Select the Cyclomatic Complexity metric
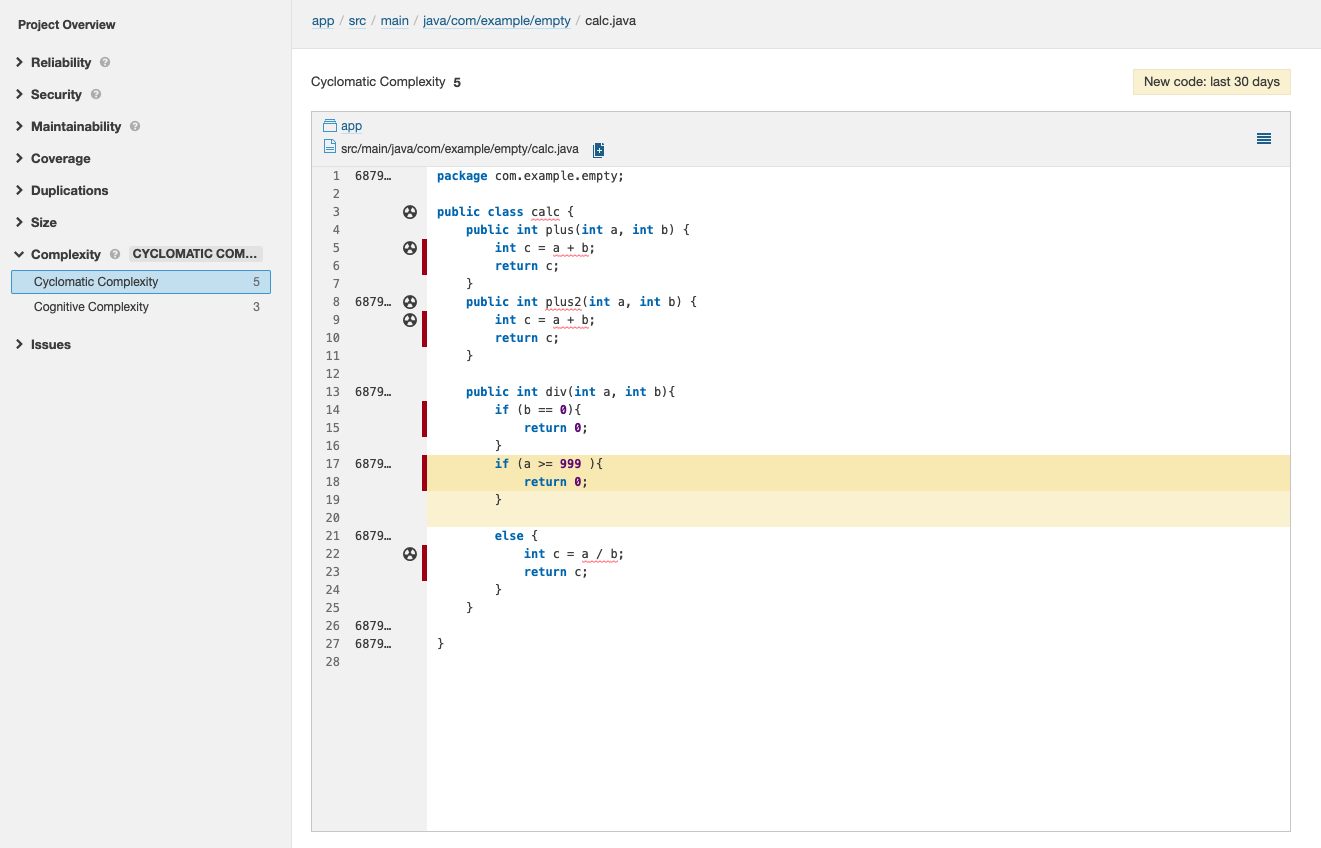This screenshot has height=848, width=1321. [141, 282]
